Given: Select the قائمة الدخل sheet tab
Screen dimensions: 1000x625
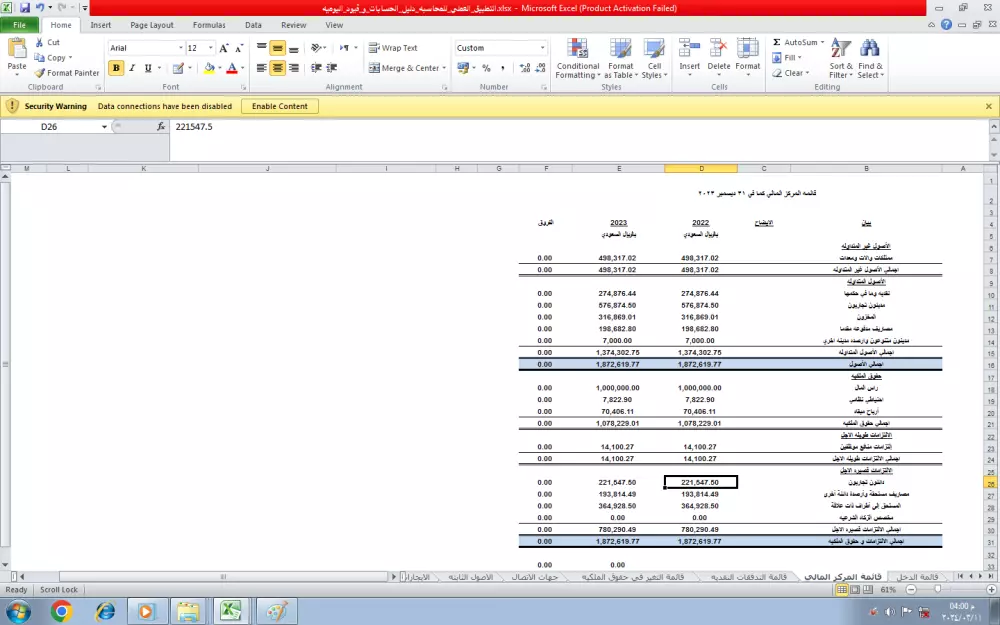Looking at the screenshot, I should point(917,577).
